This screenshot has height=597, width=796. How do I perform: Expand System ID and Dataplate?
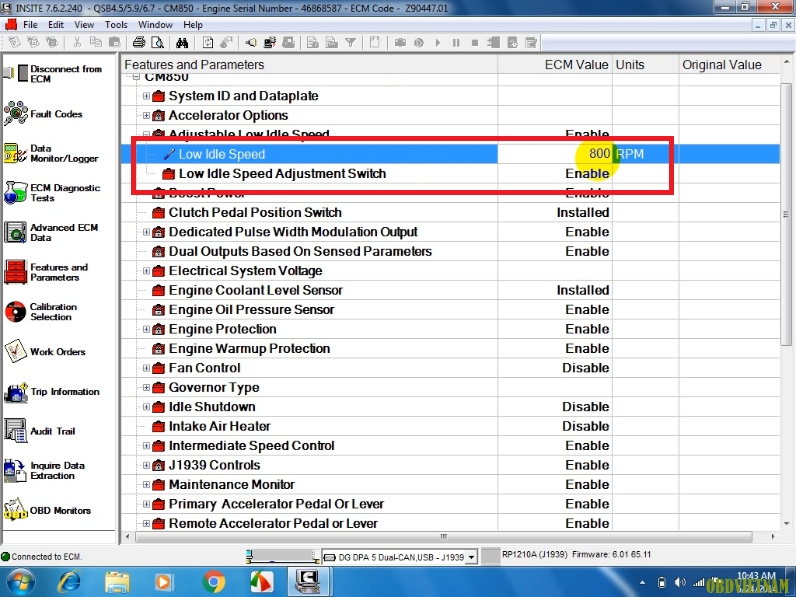[x=146, y=96]
